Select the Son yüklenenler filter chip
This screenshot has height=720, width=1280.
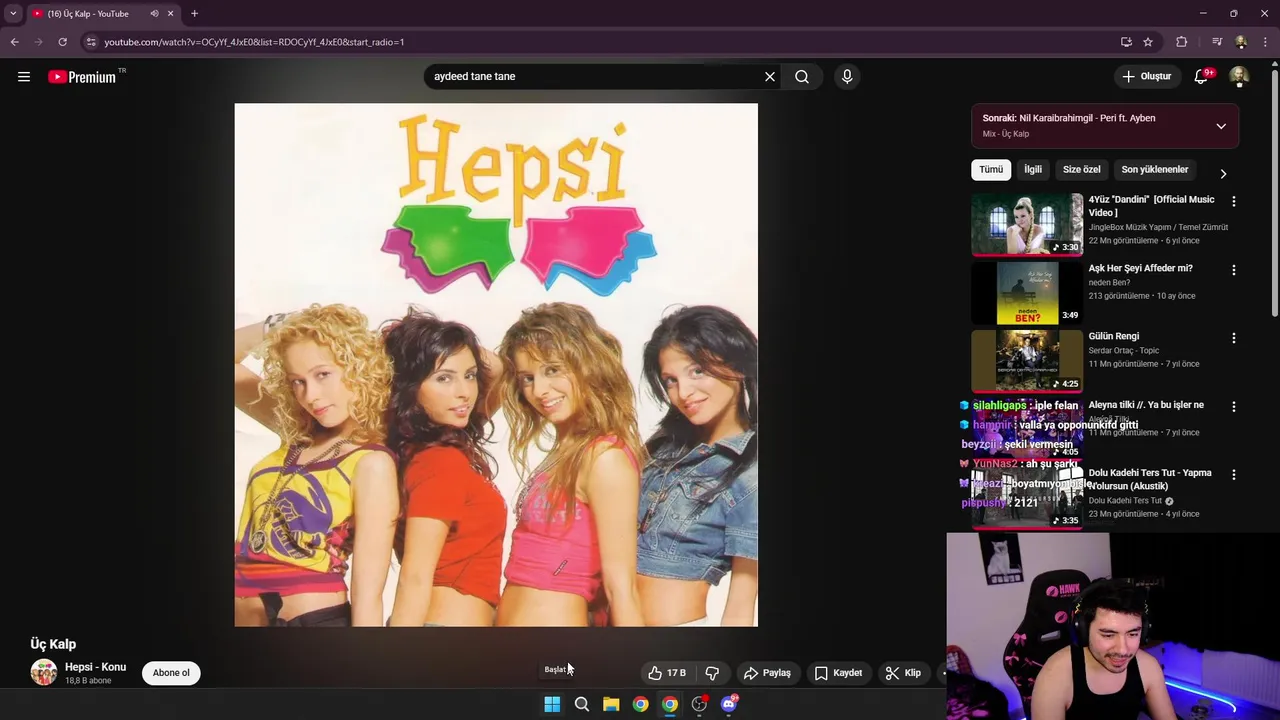click(x=1155, y=170)
